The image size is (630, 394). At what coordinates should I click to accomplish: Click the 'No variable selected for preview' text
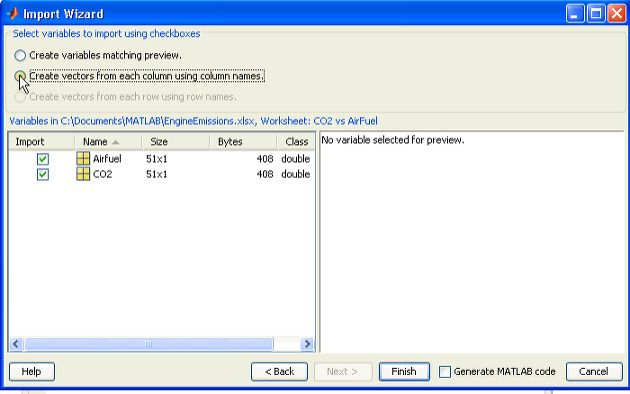point(393,140)
